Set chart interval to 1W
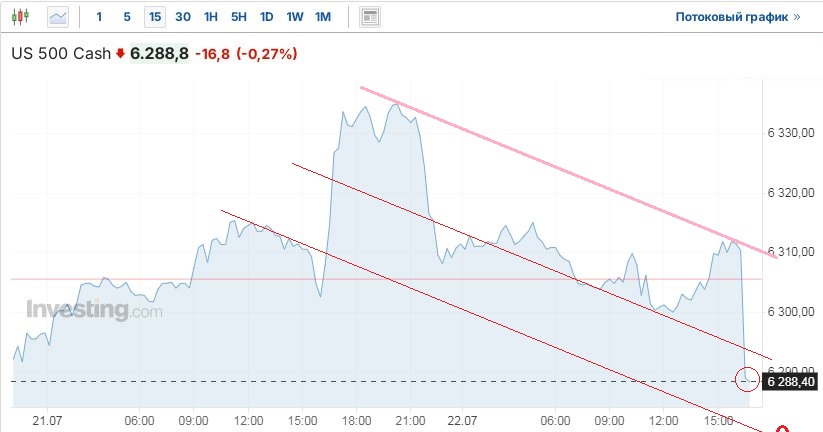This screenshot has height=432, width=823. (294, 17)
